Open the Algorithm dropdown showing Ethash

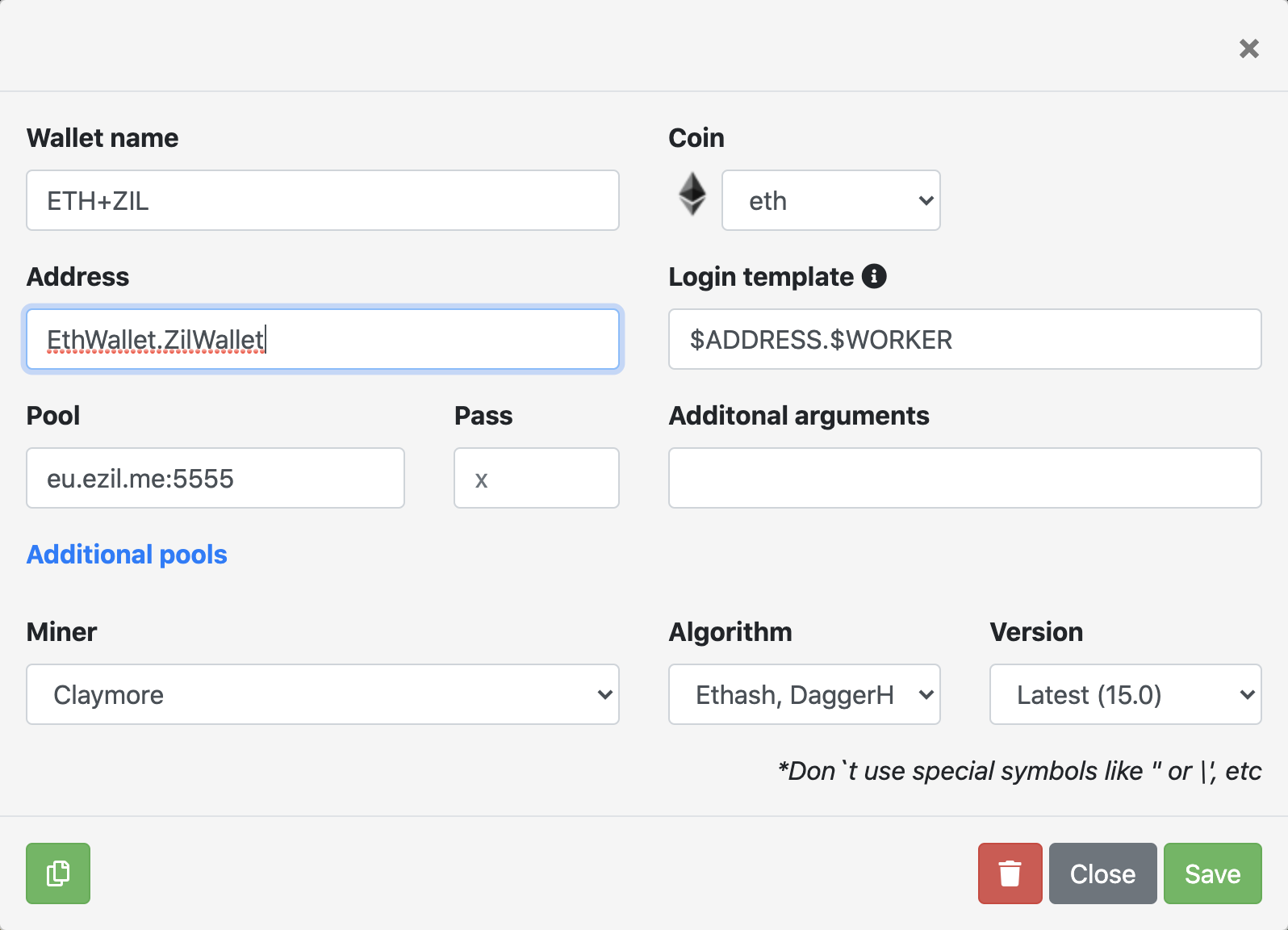[804, 694]
